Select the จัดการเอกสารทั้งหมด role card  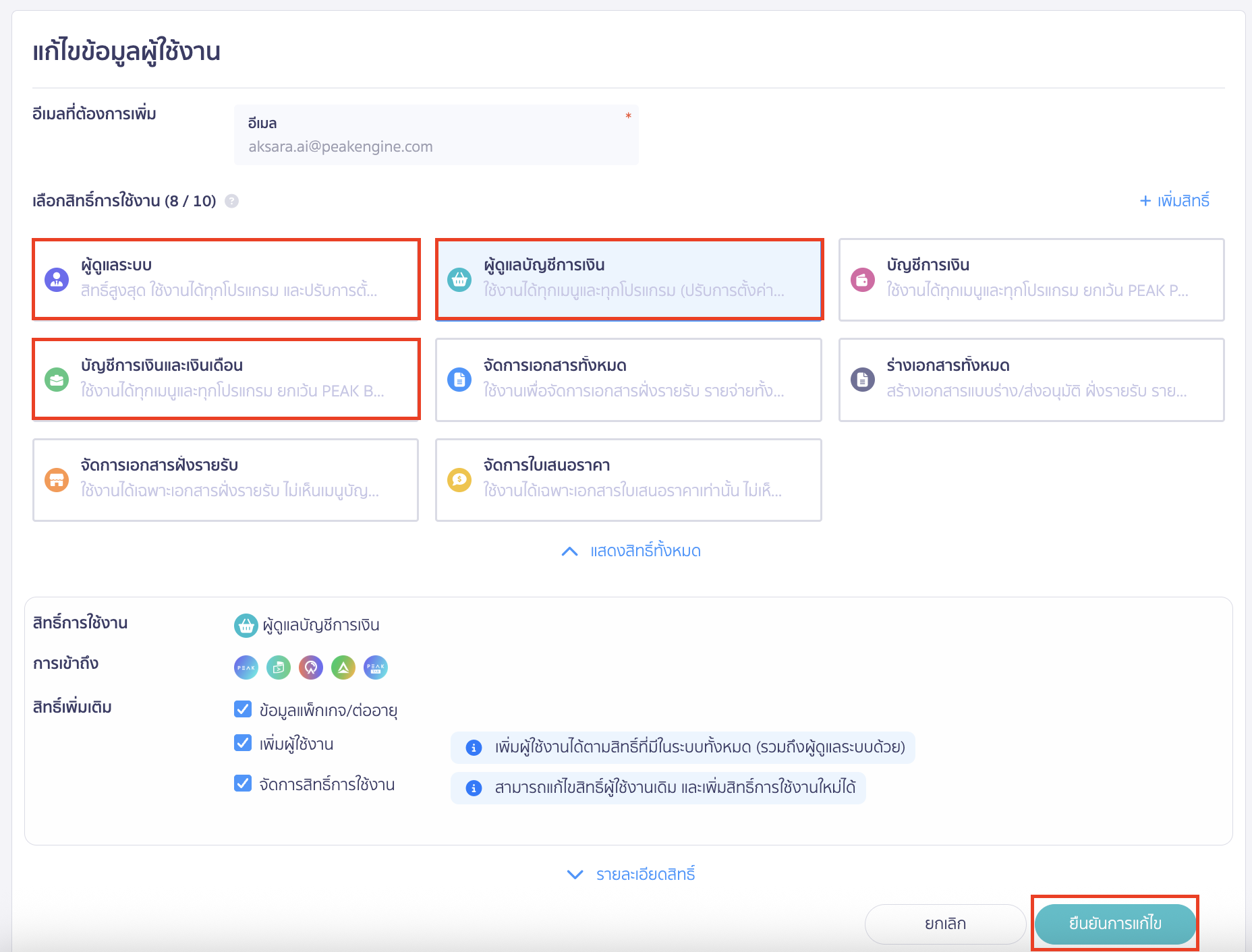pyautogui.click(x=628, y=380)
